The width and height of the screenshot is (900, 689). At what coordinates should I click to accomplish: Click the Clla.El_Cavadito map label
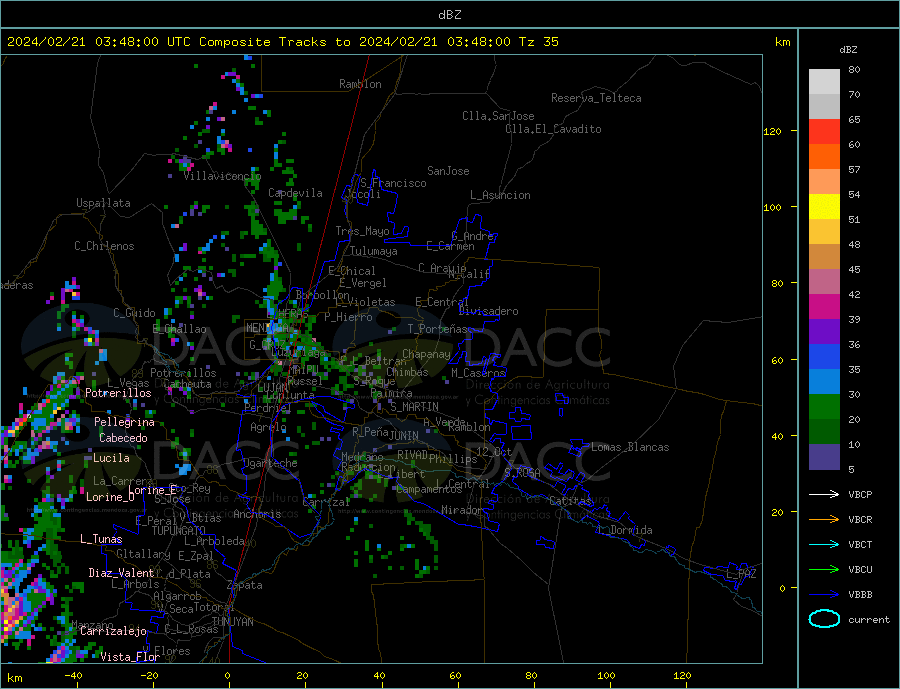click(553, 129)
